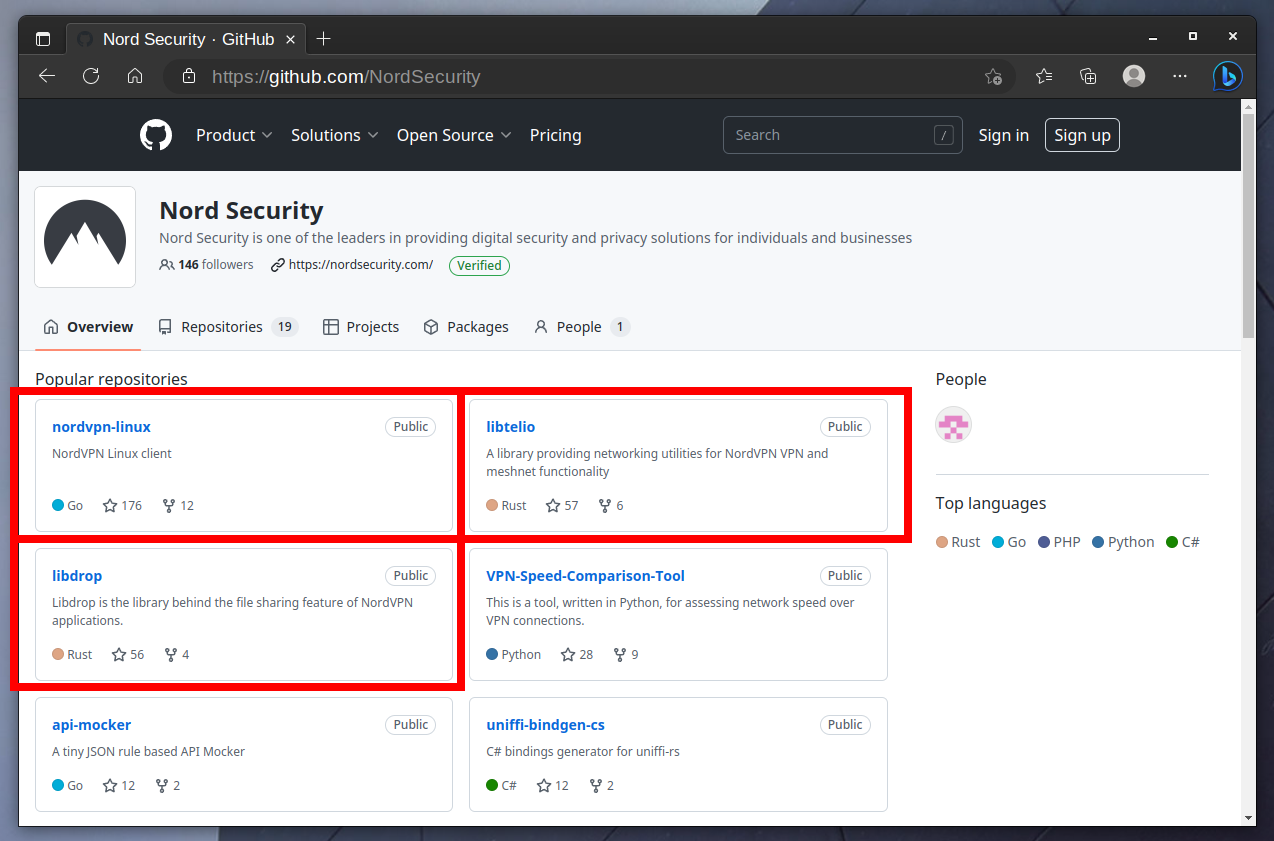The width and height of the screenshot is (1274, 841).
Task: View forks of libdrop (4 forks)
Action: click(x=177, y=654)
